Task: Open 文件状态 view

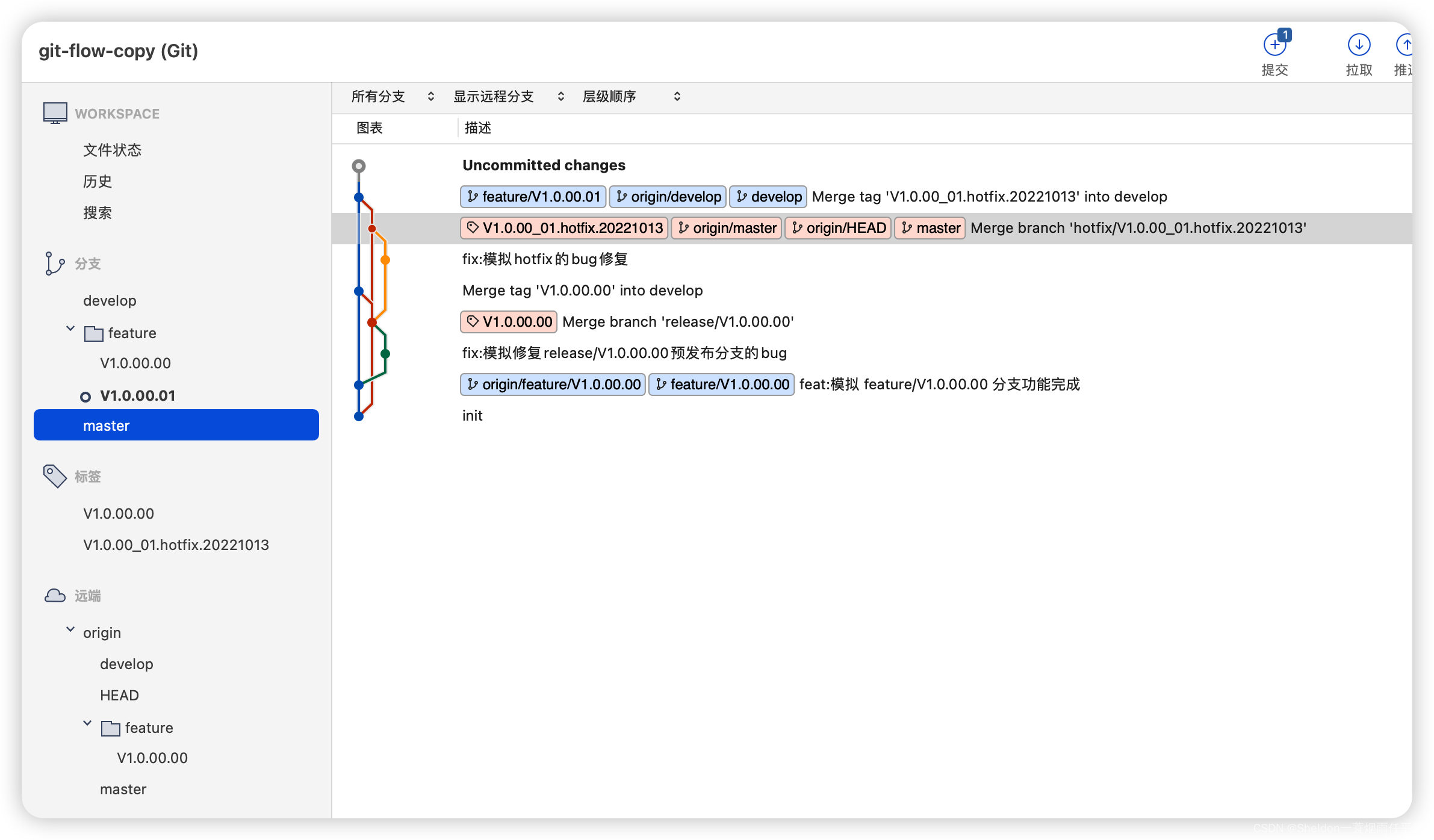Action: coord(113,150)
